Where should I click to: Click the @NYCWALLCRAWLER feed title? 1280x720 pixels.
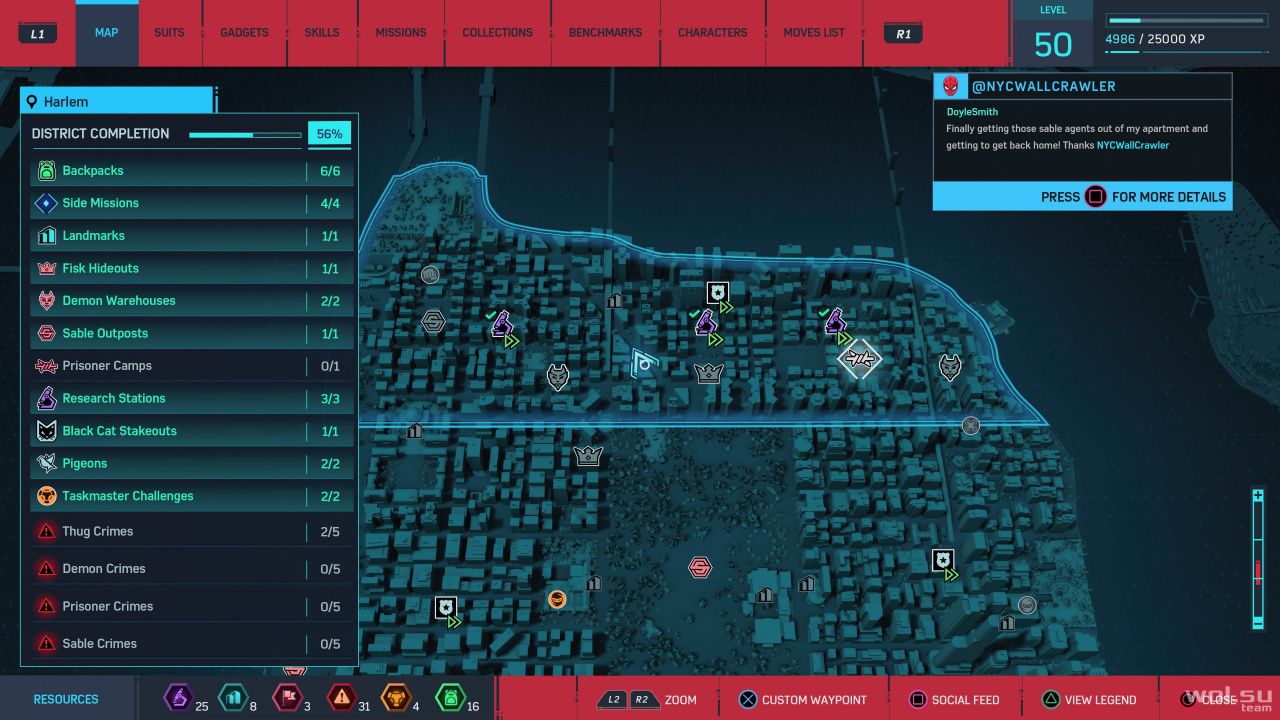coord(1044,86)
